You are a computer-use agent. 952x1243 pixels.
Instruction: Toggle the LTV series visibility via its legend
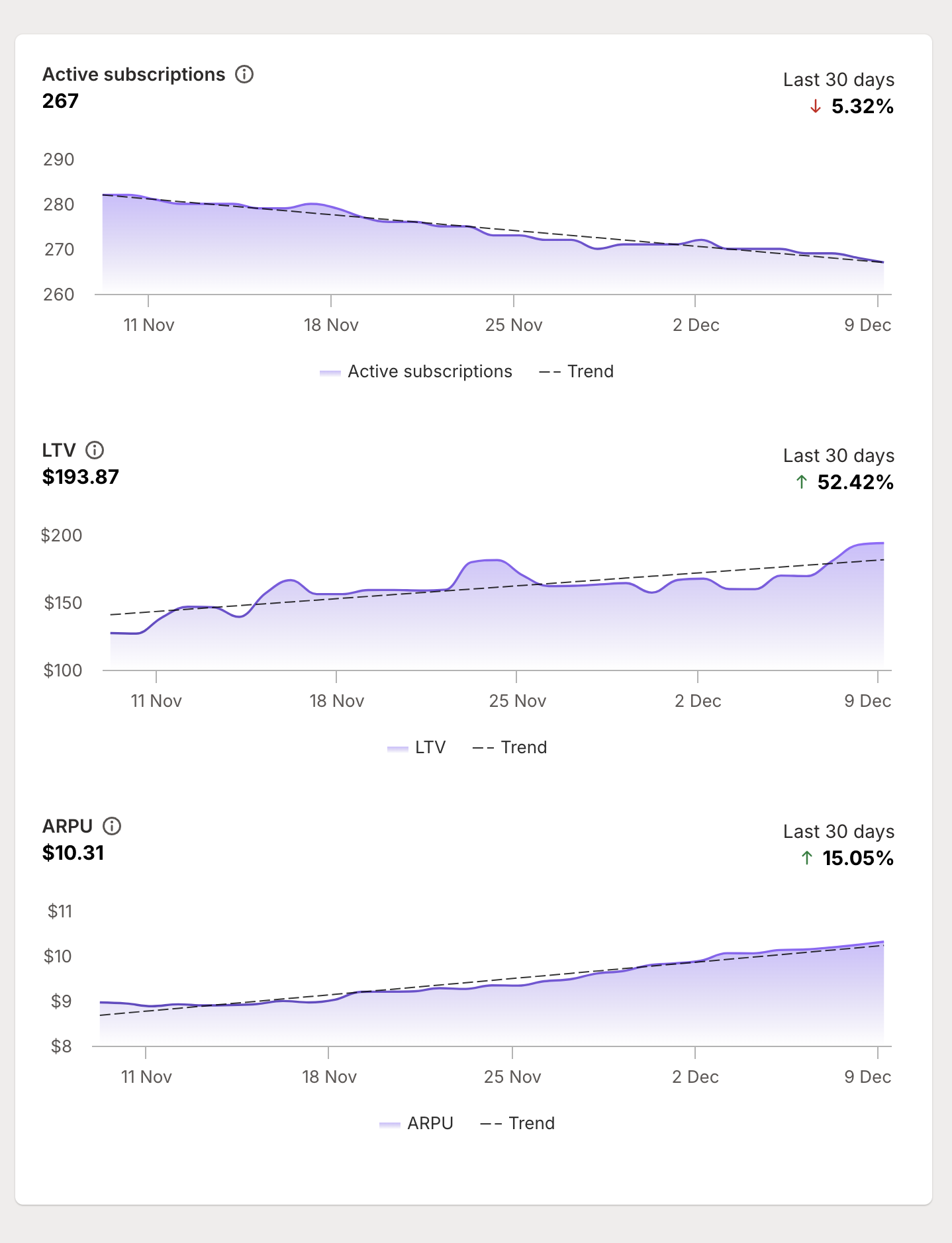[429, 747]
